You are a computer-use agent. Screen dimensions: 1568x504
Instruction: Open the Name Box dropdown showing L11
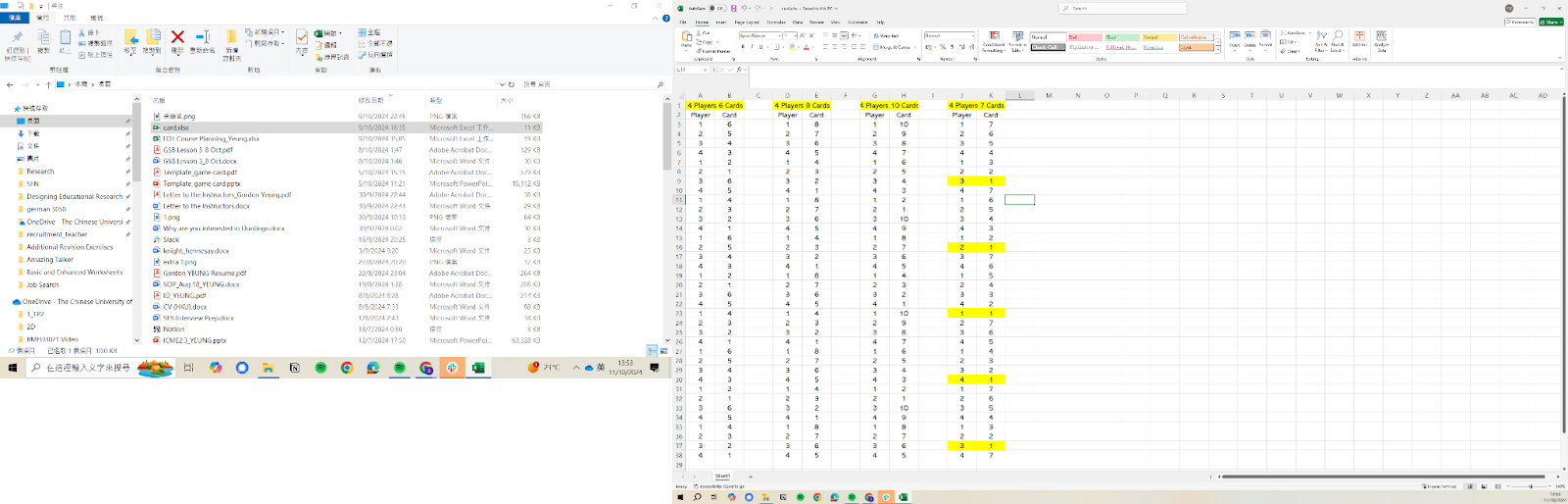tap(705, 70)
